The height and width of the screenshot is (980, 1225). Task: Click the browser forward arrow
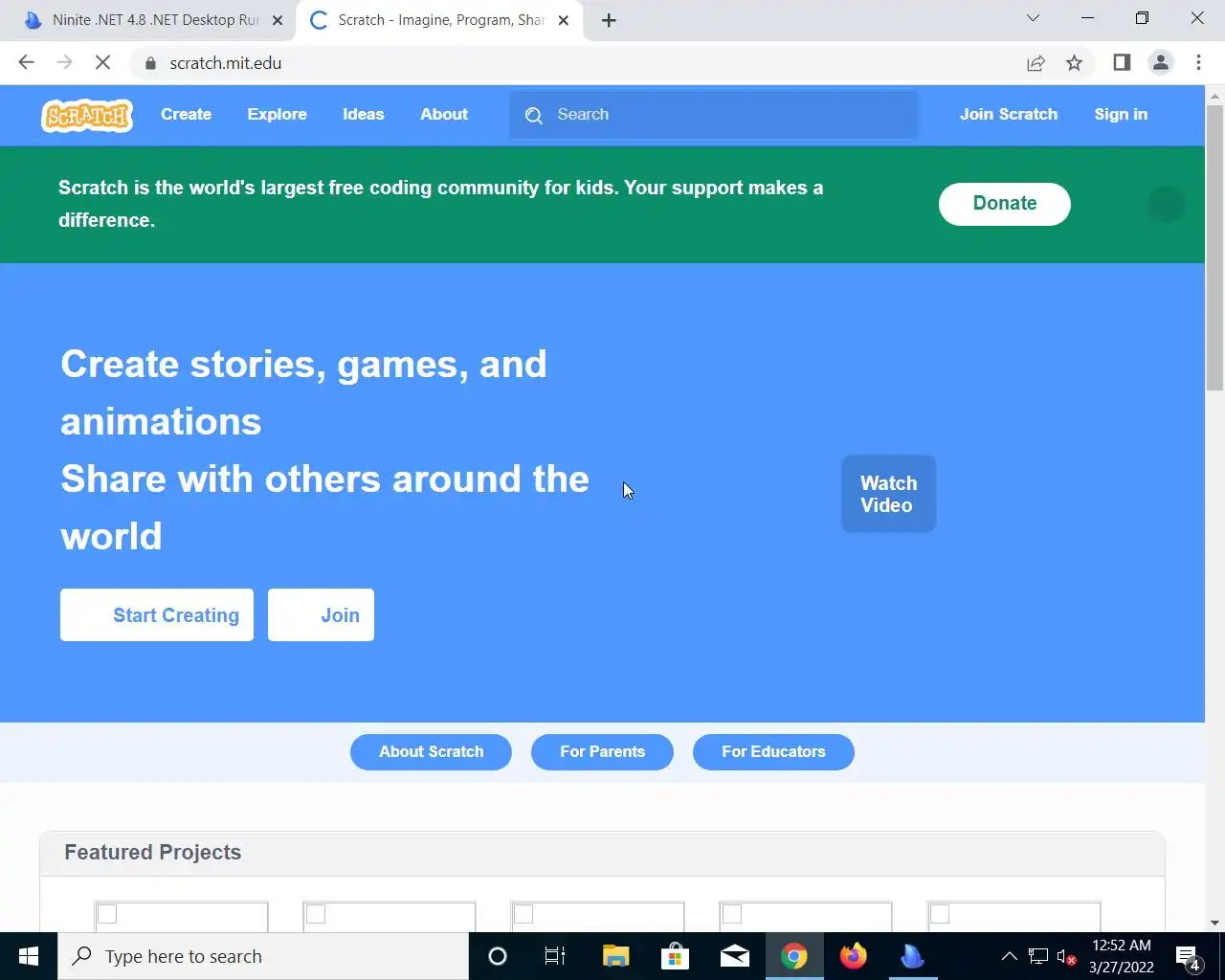[x=64, y=63]
